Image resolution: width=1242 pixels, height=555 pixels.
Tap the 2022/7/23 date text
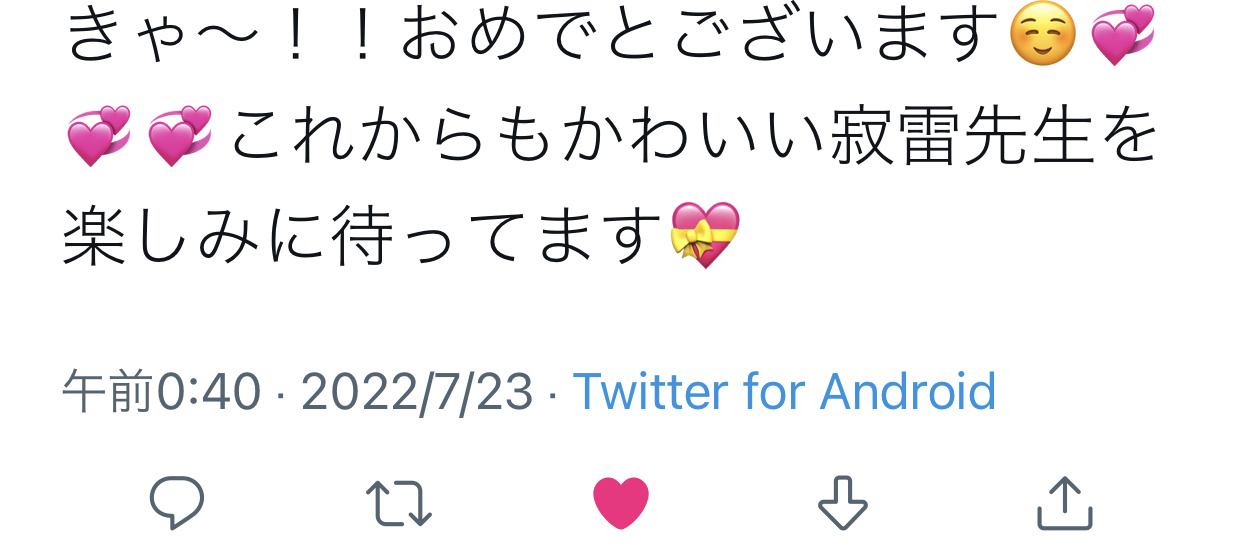click(417, 392)
